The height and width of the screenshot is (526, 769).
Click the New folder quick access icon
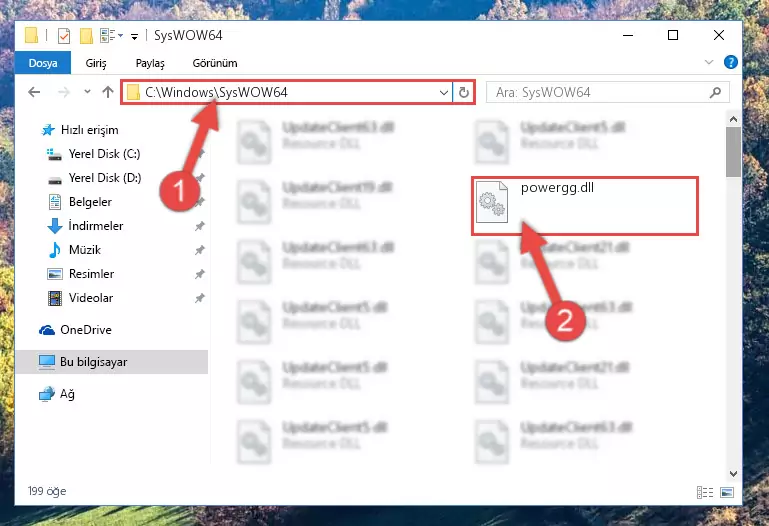(x=86, y=35)
